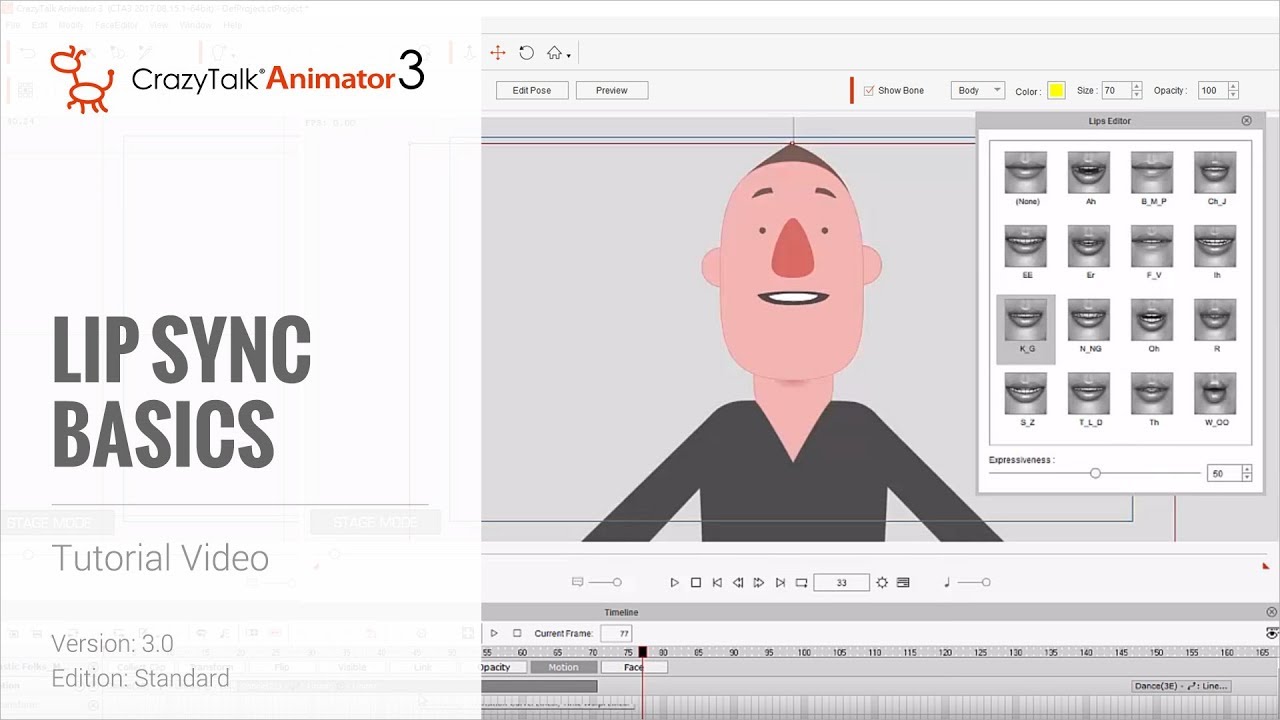Image resolution: width=1280 pixels, height=720 pixels.
Task: Click the music note icon
Action: coord(947,582)
